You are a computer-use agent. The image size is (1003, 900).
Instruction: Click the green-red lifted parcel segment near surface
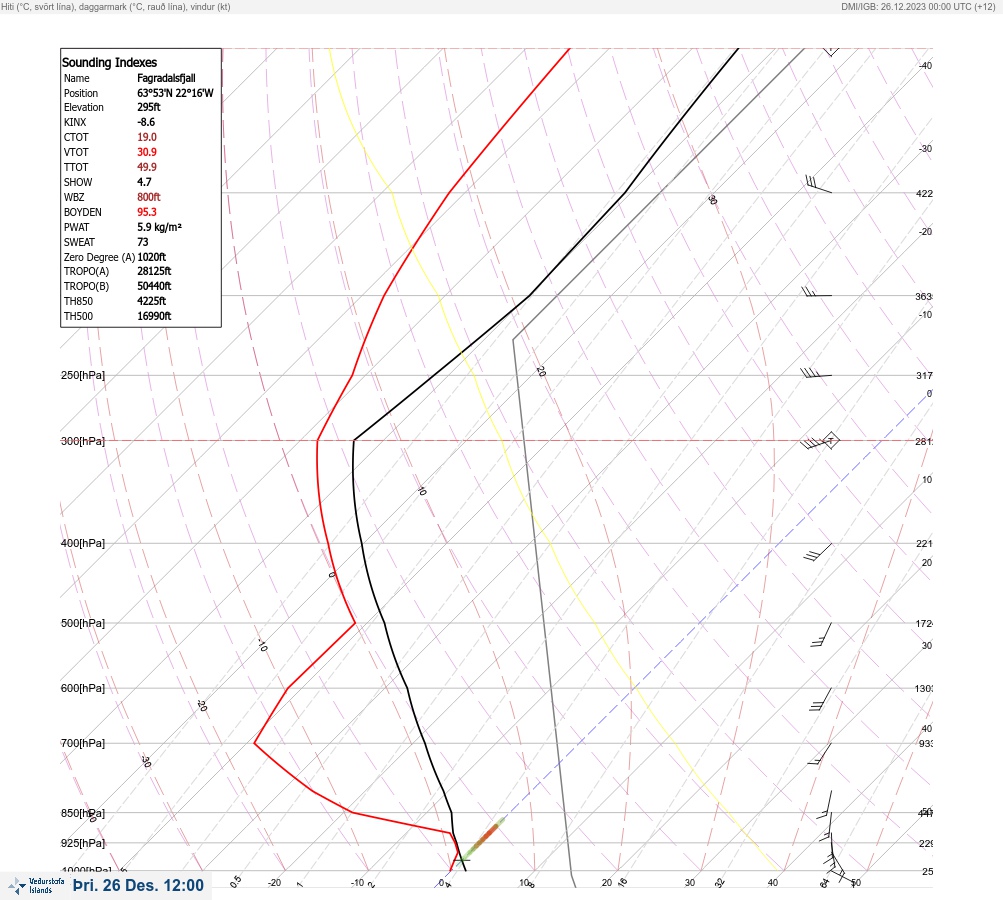click(483, 838)
